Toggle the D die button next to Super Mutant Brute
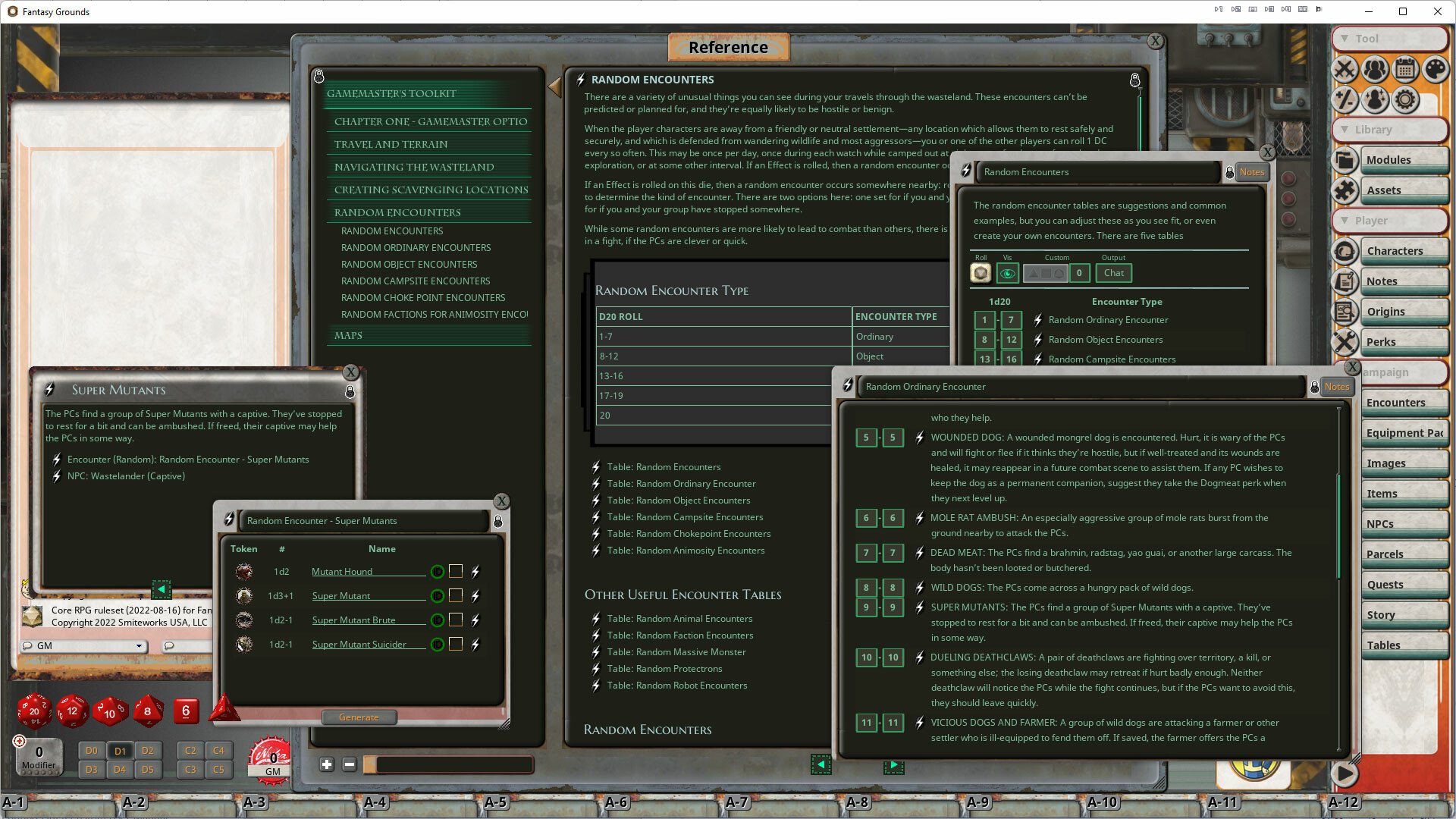 [x=438, y=620]
